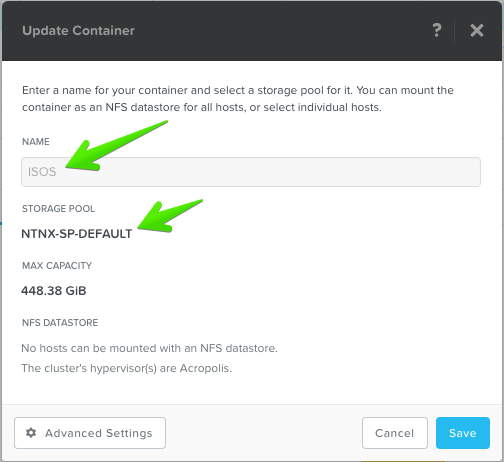Image resolution: width=504 pixels, height=462 pixels.
Task: Click the 'Enter a name for your container' description
Action: click(238, 99)
